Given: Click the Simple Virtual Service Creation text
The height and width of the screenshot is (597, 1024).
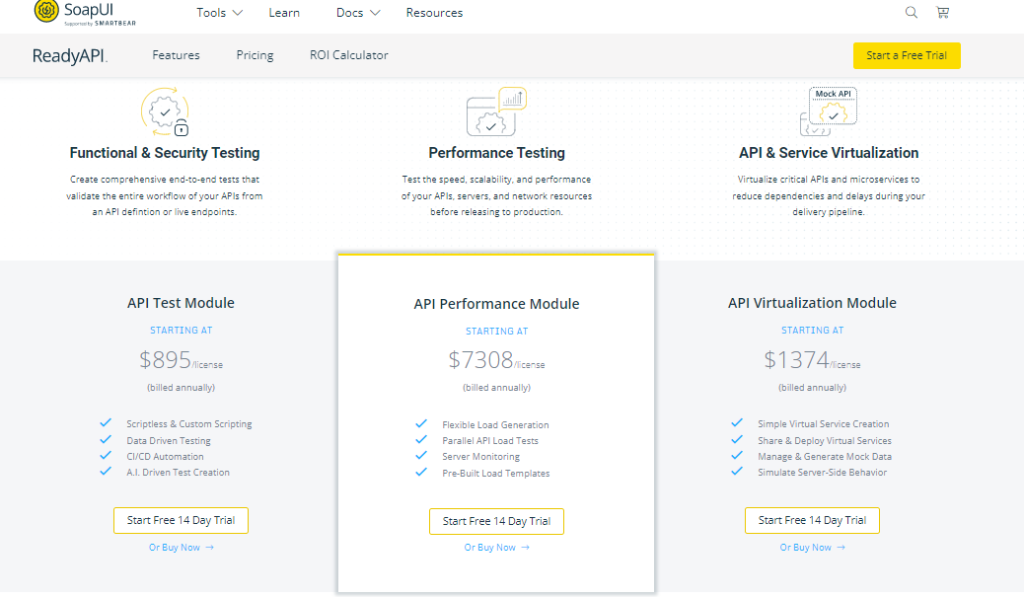Looking at the screenshot, I should (824, 424).
